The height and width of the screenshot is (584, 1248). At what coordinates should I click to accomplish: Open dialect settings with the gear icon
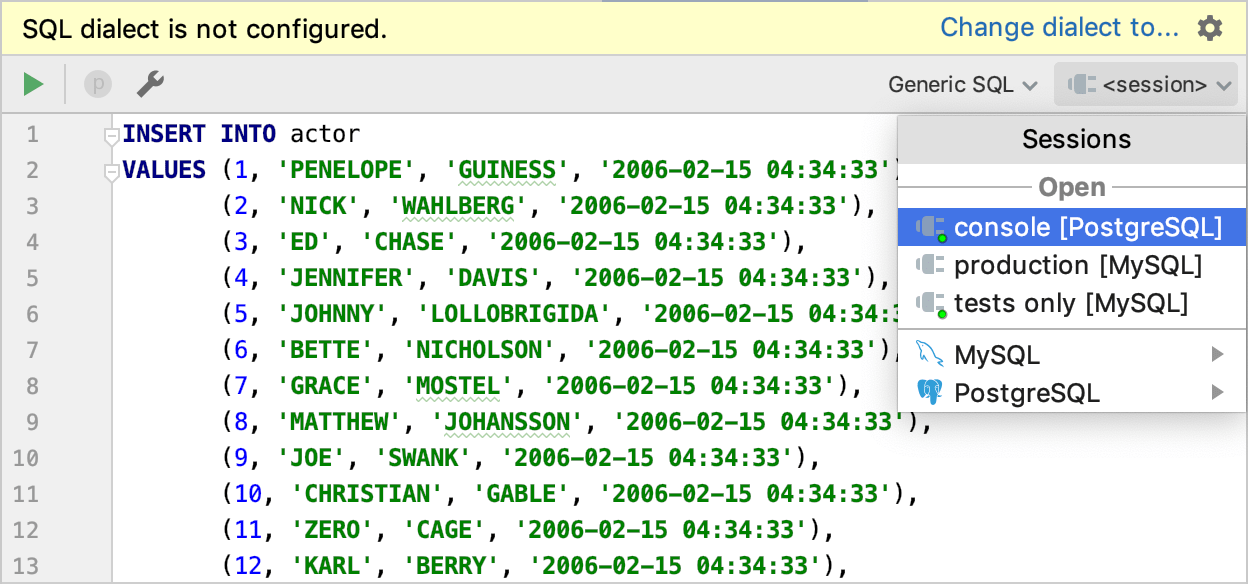[1210, 28]
